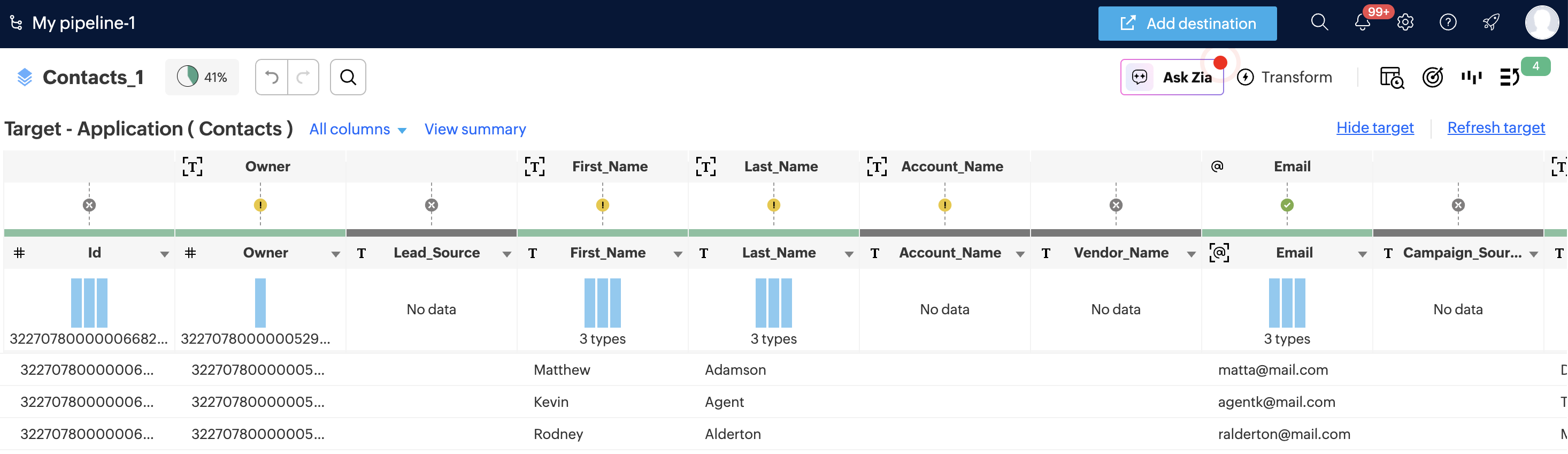
Task: Click the email type icon of source Email column
Action: (1219, 252)
